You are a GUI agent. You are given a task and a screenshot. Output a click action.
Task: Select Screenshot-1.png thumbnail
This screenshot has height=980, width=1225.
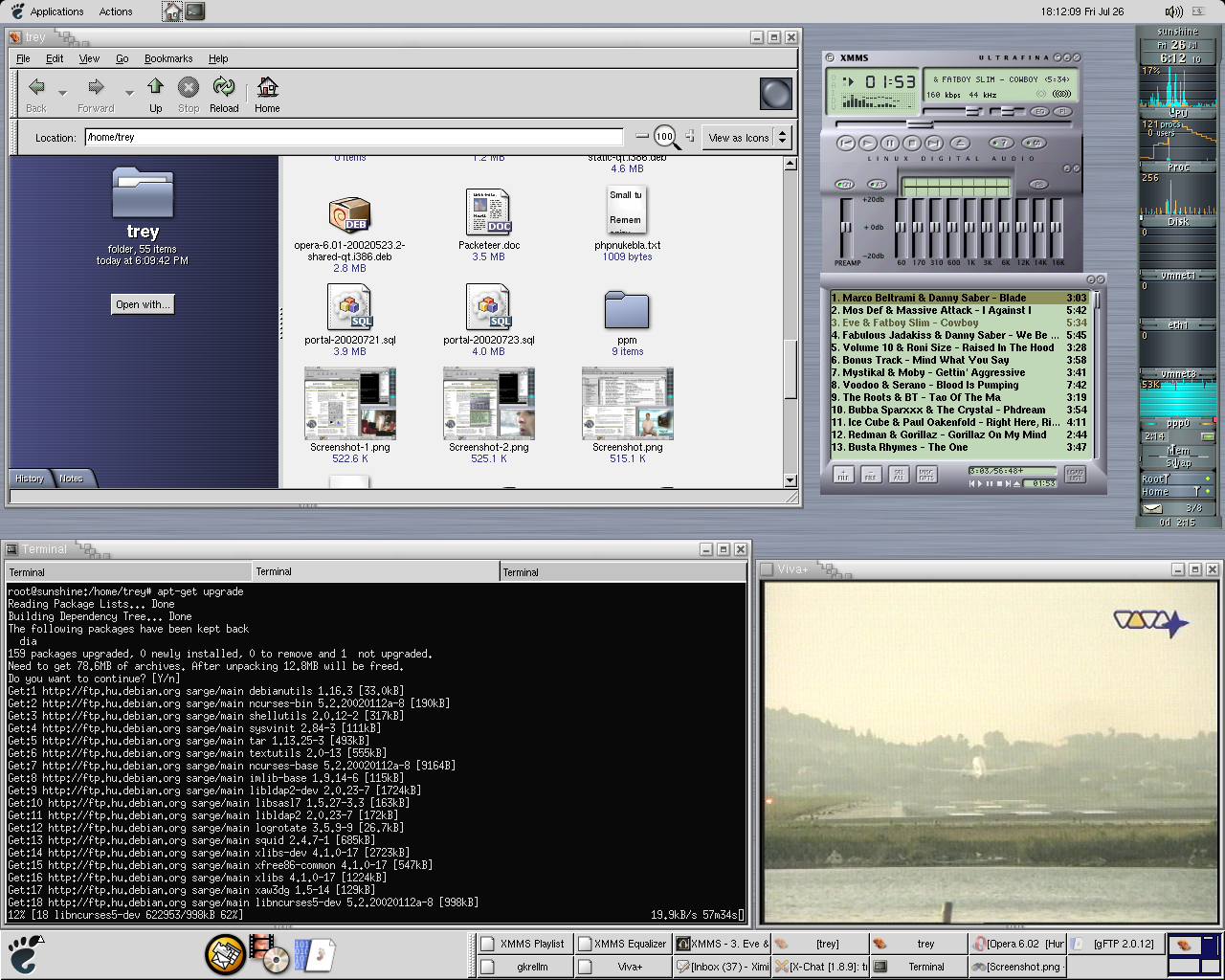pos(350,403)
